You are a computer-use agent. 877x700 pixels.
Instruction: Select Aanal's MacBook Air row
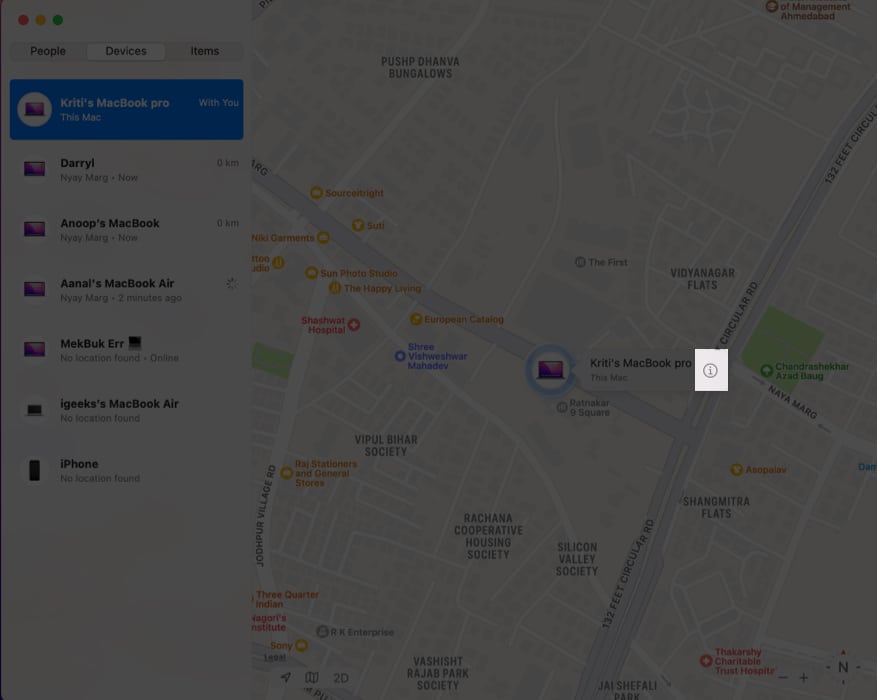[x=126, y=290]
